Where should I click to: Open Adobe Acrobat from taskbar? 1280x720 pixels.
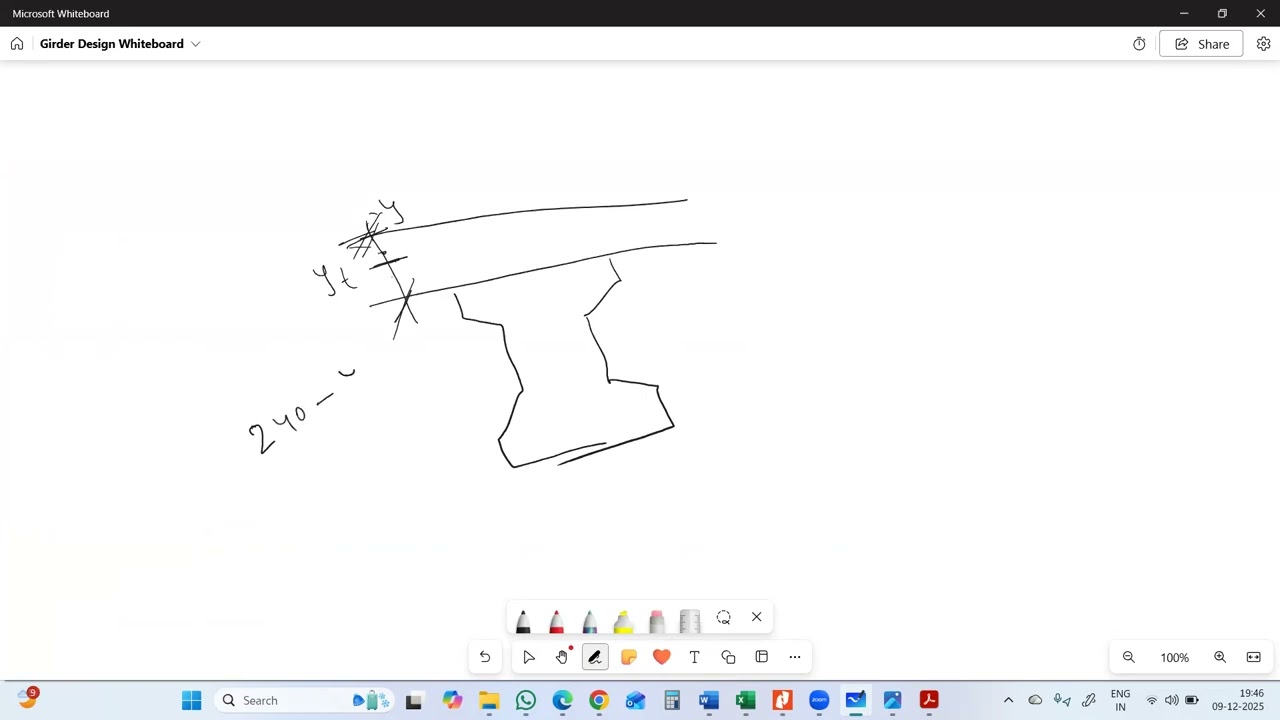(929, 700)
